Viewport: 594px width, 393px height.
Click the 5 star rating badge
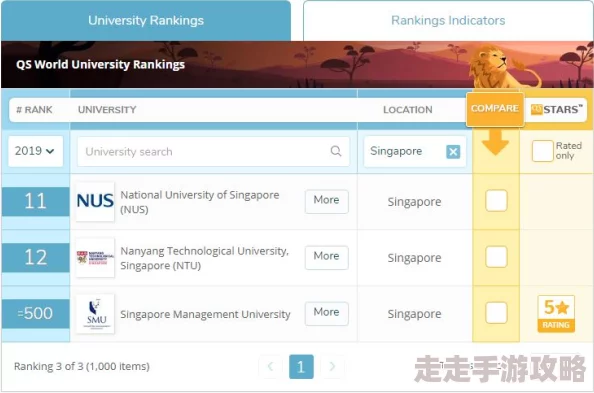tap(556, 314)
